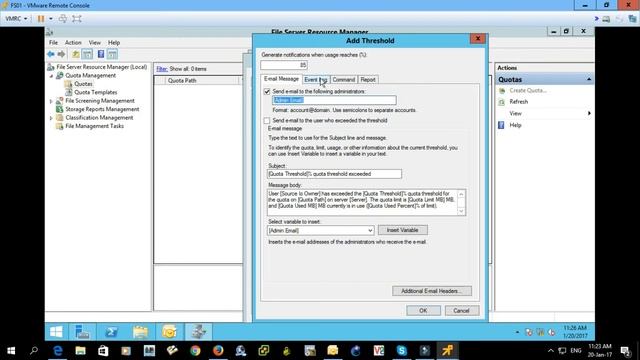This screenshot has height=360, width=640.
Task: Open the Action menu
Action: click(73, 42)
